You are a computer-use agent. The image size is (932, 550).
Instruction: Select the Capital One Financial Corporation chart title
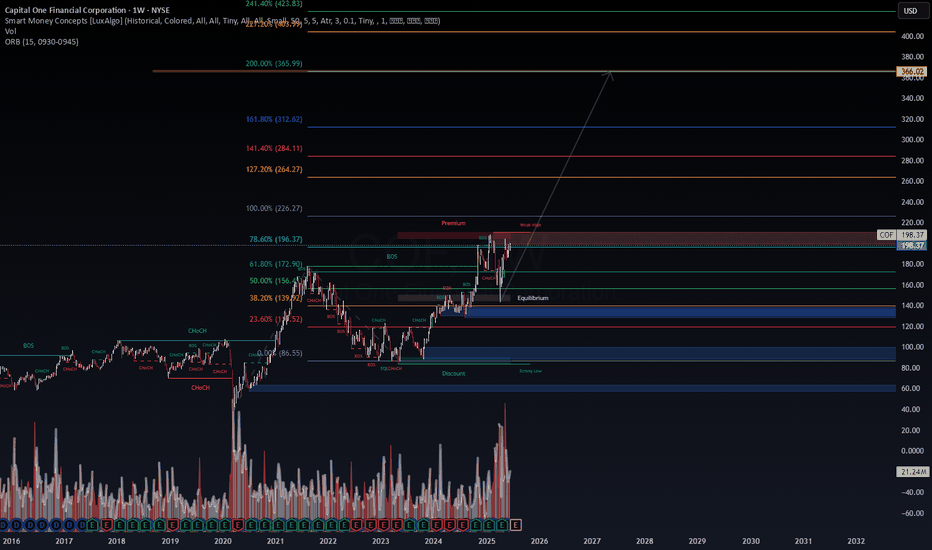(87, 10)
